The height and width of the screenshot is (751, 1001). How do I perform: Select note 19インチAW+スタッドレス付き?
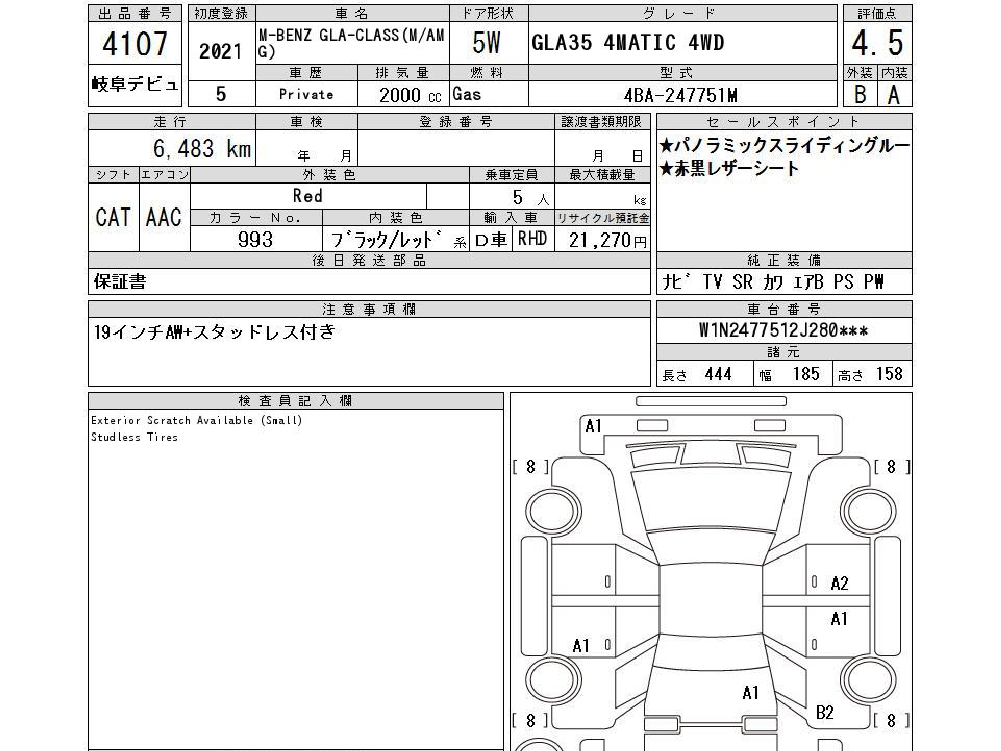pos(214,332)
